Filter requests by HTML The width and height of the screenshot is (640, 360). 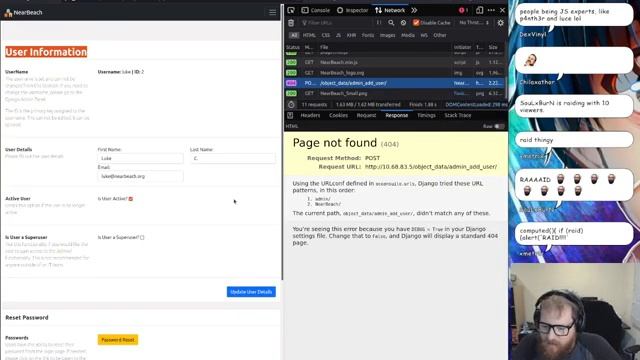pos(309,36)
